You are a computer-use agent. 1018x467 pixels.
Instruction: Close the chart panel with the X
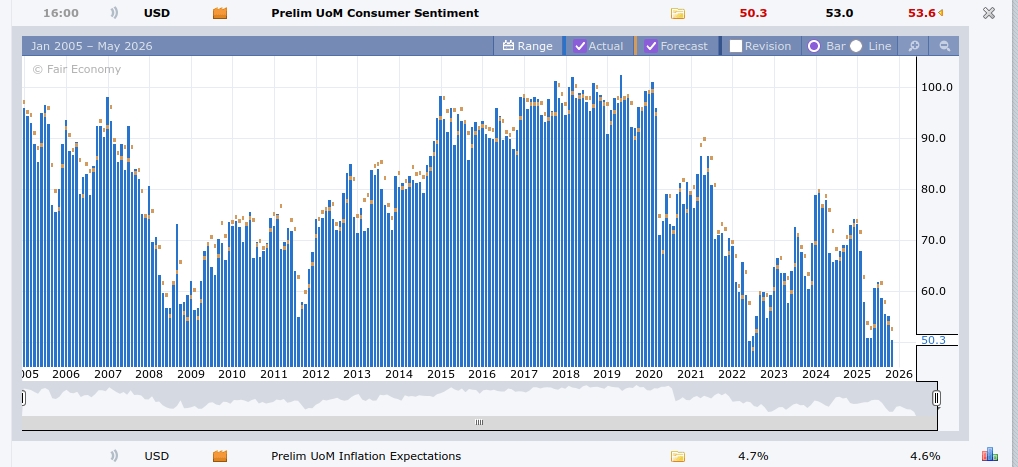pyautogui.click(x=989, y=13)
